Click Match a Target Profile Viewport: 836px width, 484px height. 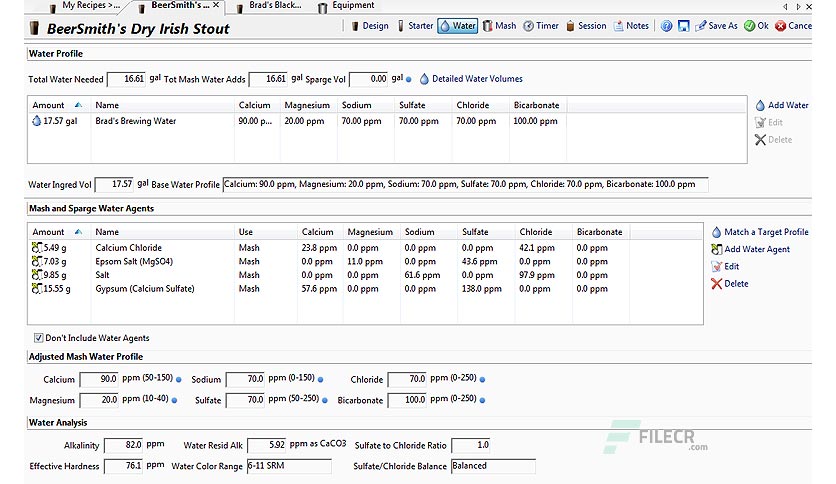pos(760,232)
